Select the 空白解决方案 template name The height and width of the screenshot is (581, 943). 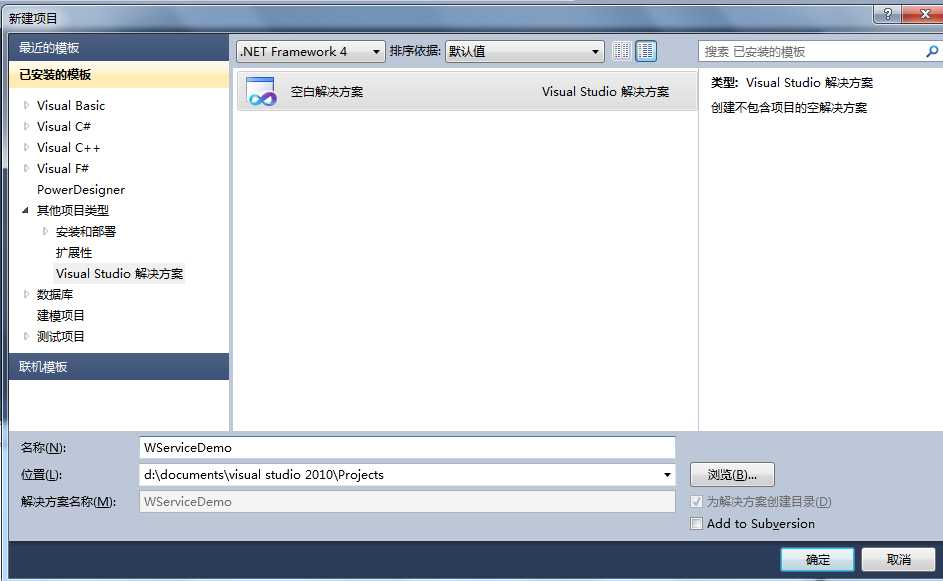pos(327,91)
